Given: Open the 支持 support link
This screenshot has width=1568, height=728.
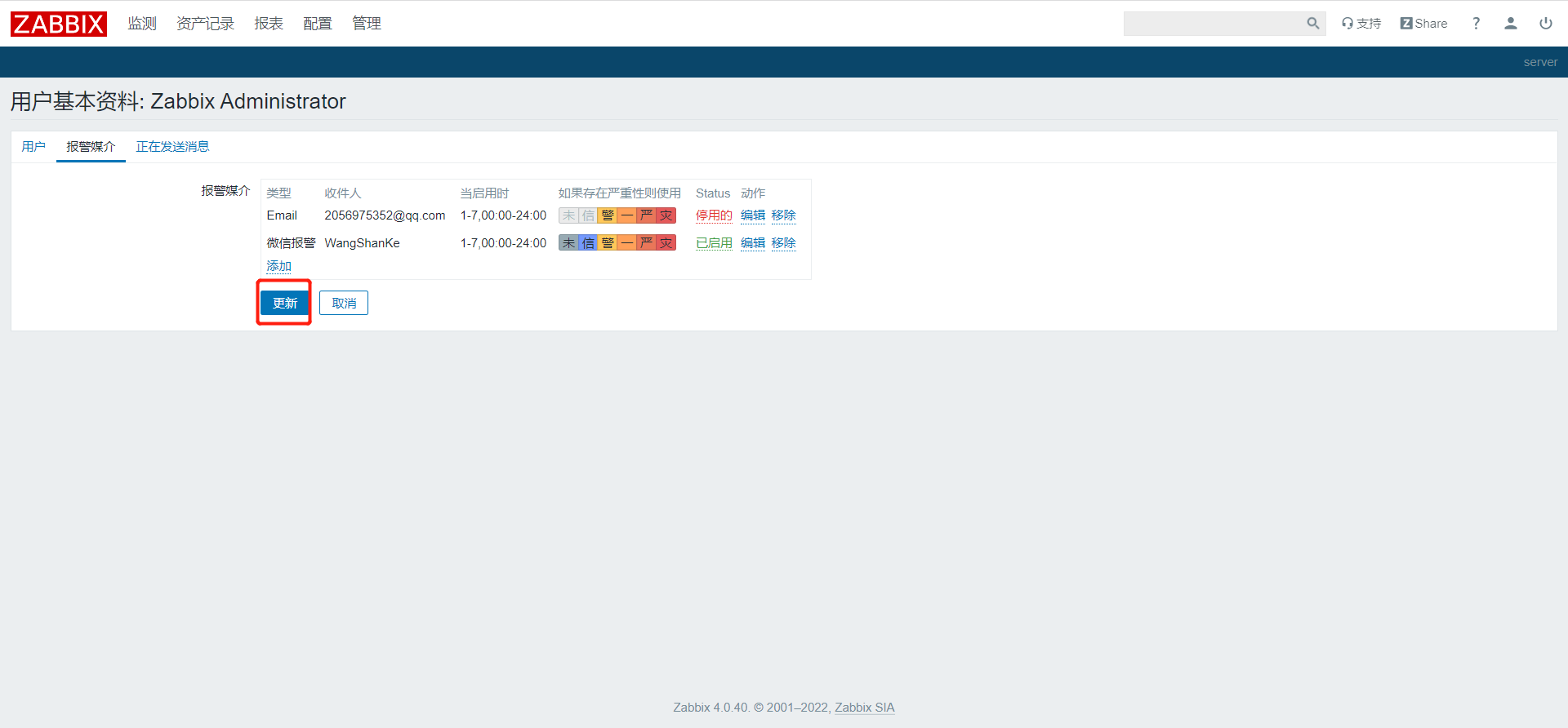Looking at the screenshot, I should (x=1361, y=24).
